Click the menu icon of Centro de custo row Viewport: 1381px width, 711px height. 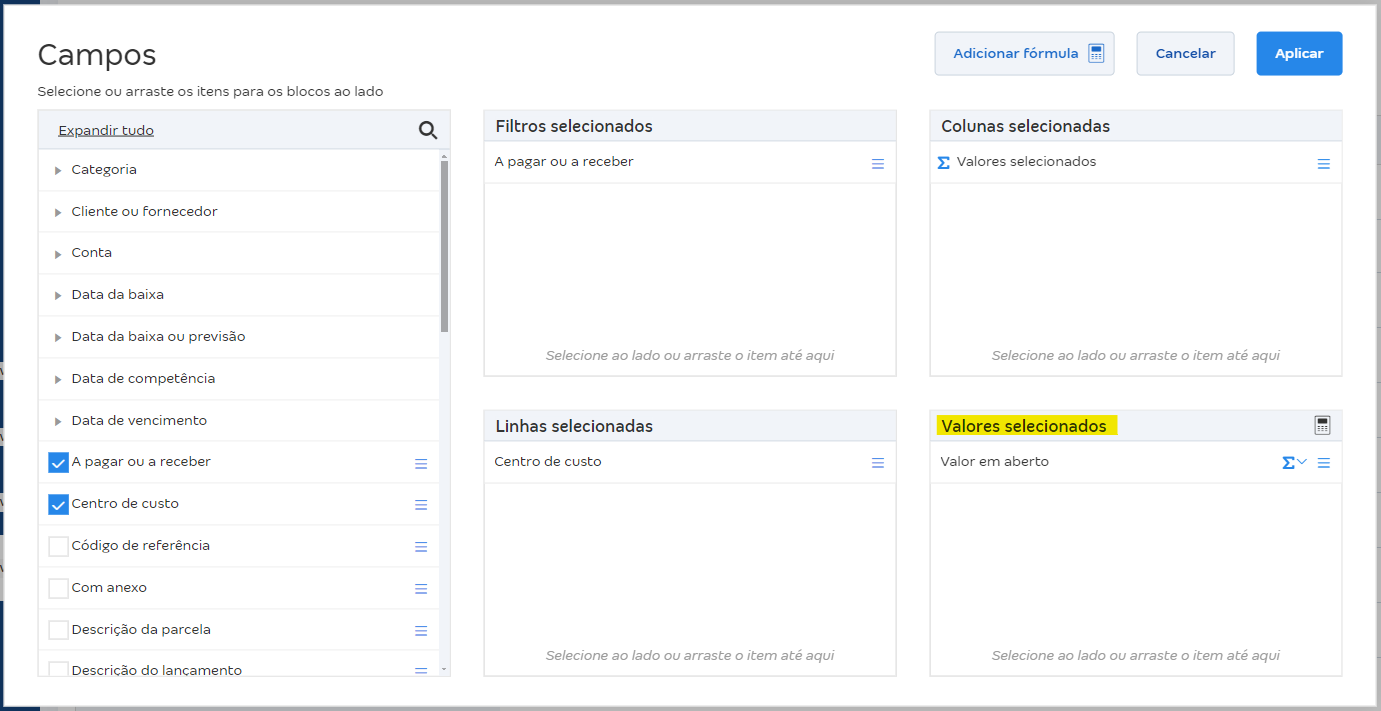pyautogui.click(x=878, y=463)
